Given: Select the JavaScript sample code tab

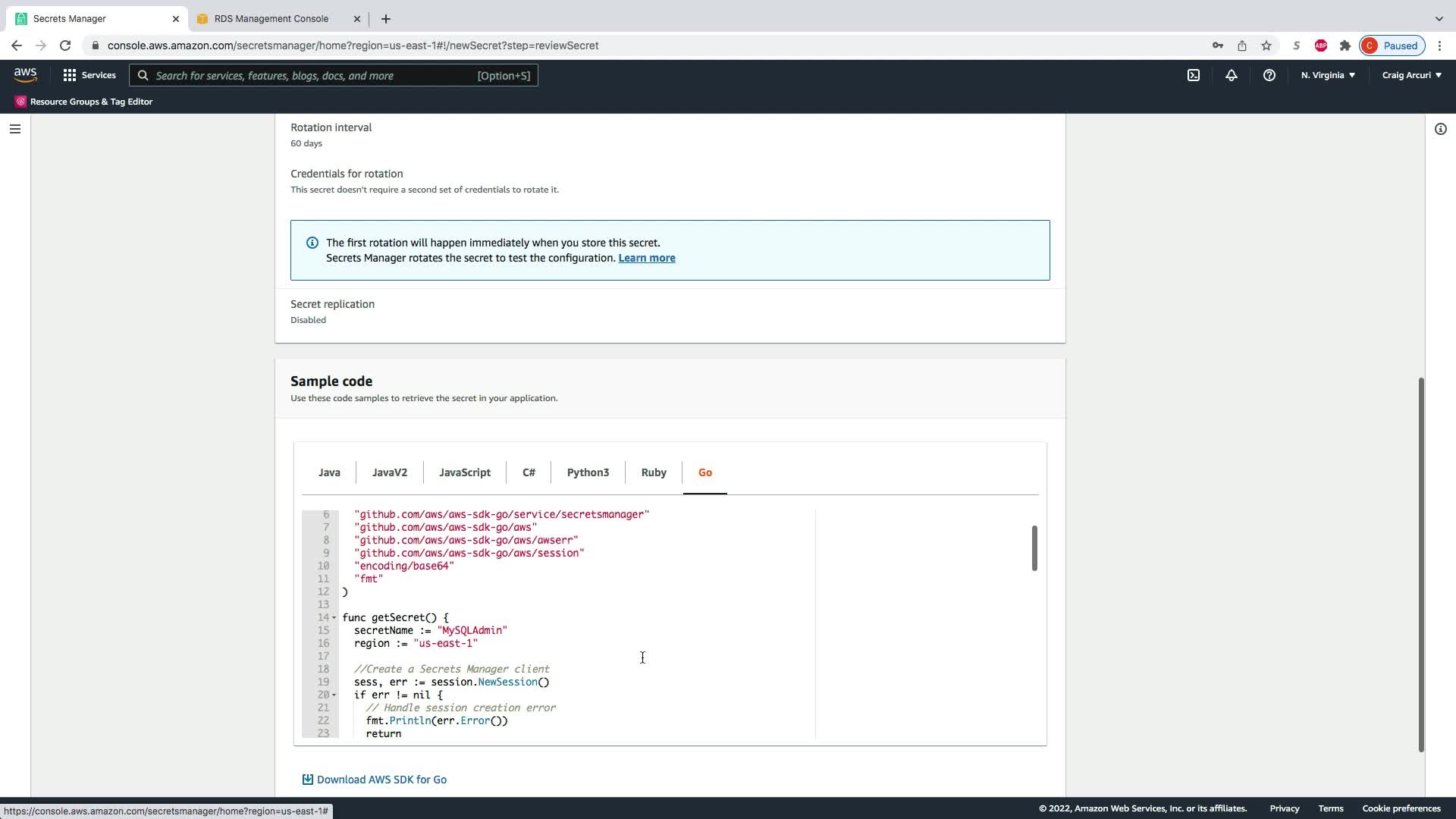Looking at the screenshot, I should [464, 472].
